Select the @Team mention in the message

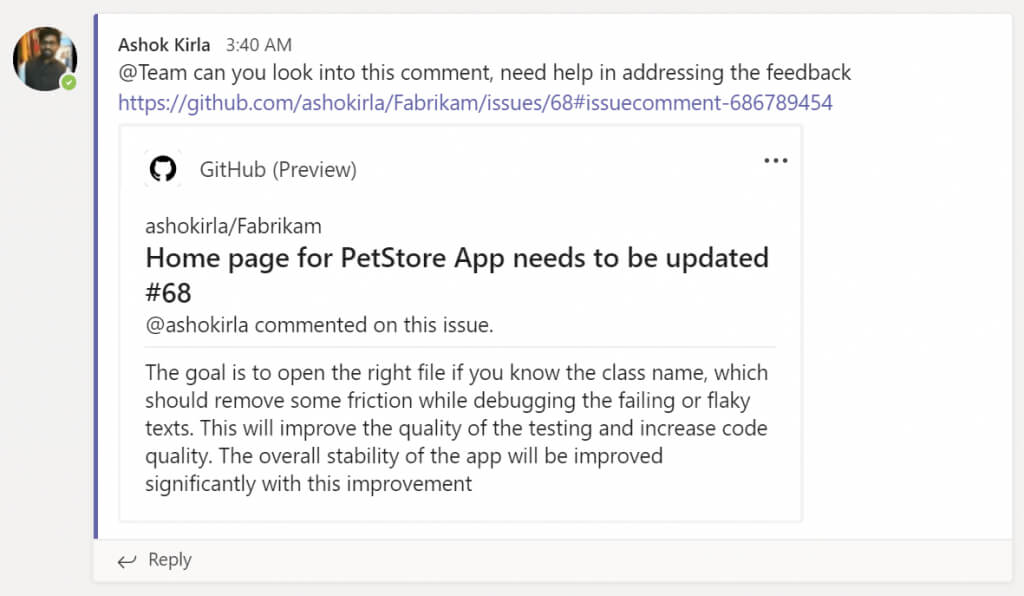coord(146,73)
